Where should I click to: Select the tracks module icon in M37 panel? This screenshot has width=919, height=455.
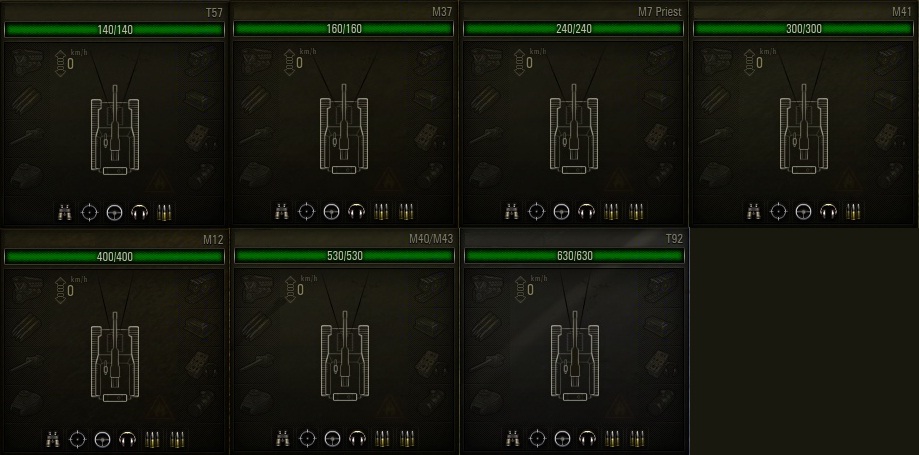(430, 59)
